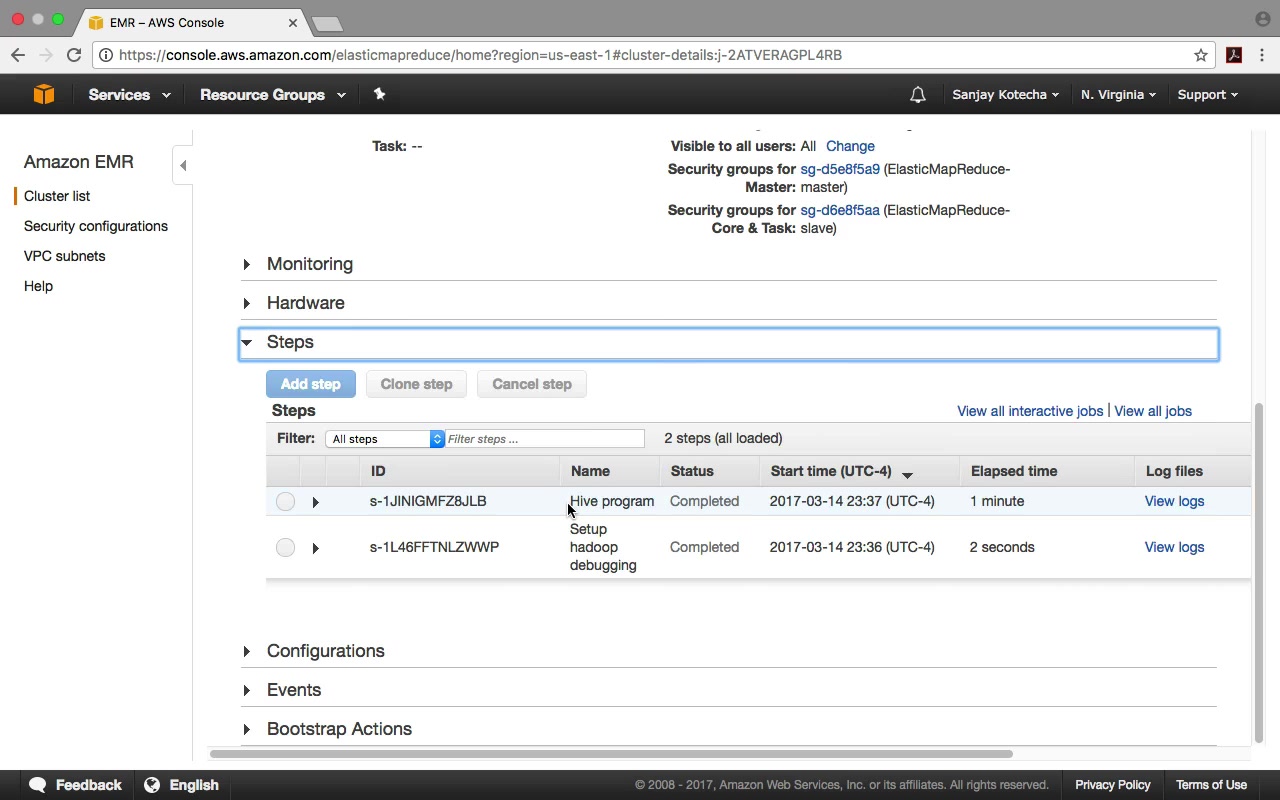This screenshot has width=1280, height=800.
Task: Open Security configurations in sidebar
Action: pos(96,226)
